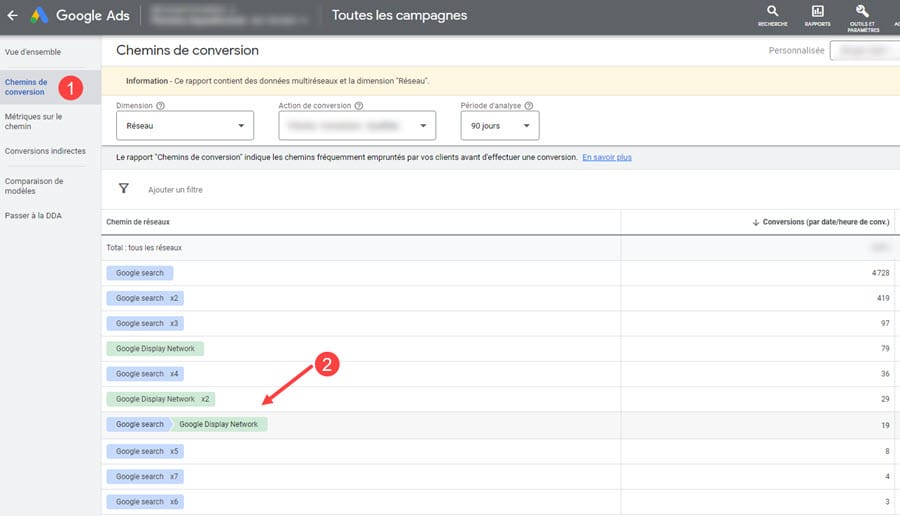The width and height of the screenshot is (900, 516).
Task: Open Conversions indirectes in sidebar
Action: coord(45,151)
